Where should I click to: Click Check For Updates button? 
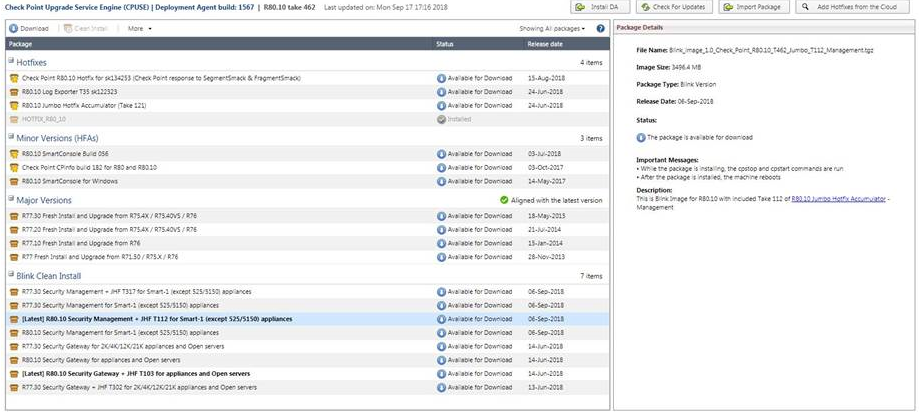(673, 7)
